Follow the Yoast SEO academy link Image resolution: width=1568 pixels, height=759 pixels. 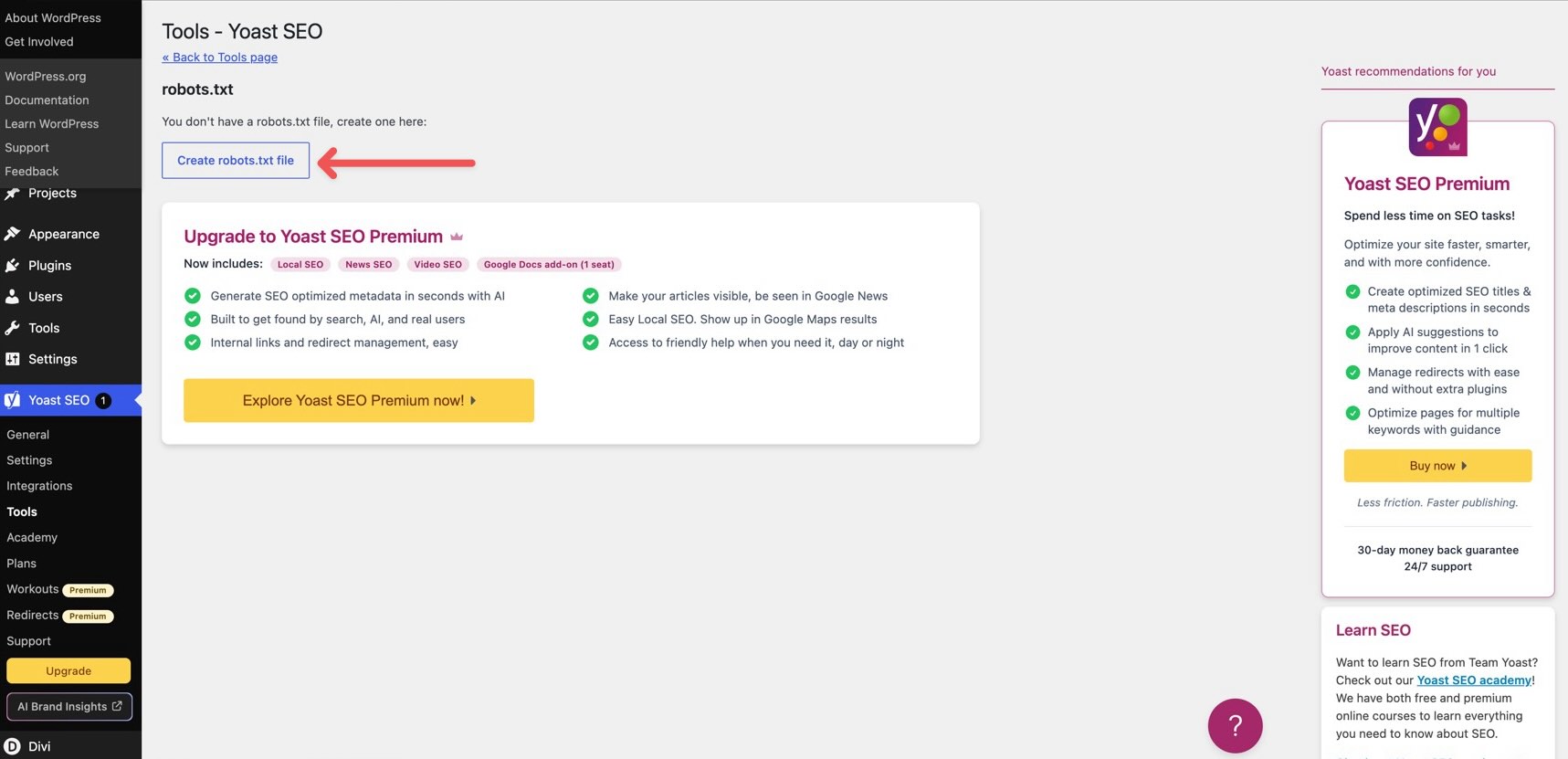point(1474,680)
